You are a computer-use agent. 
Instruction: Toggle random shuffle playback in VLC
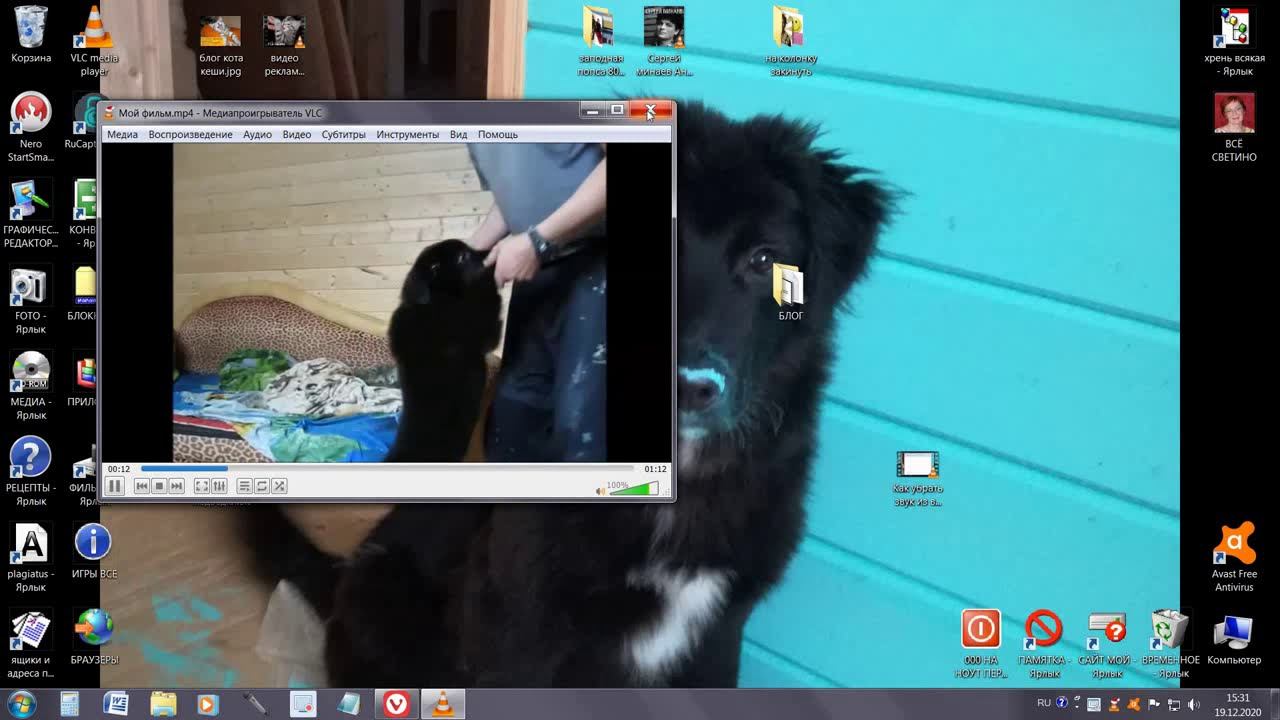click(279, 486)
